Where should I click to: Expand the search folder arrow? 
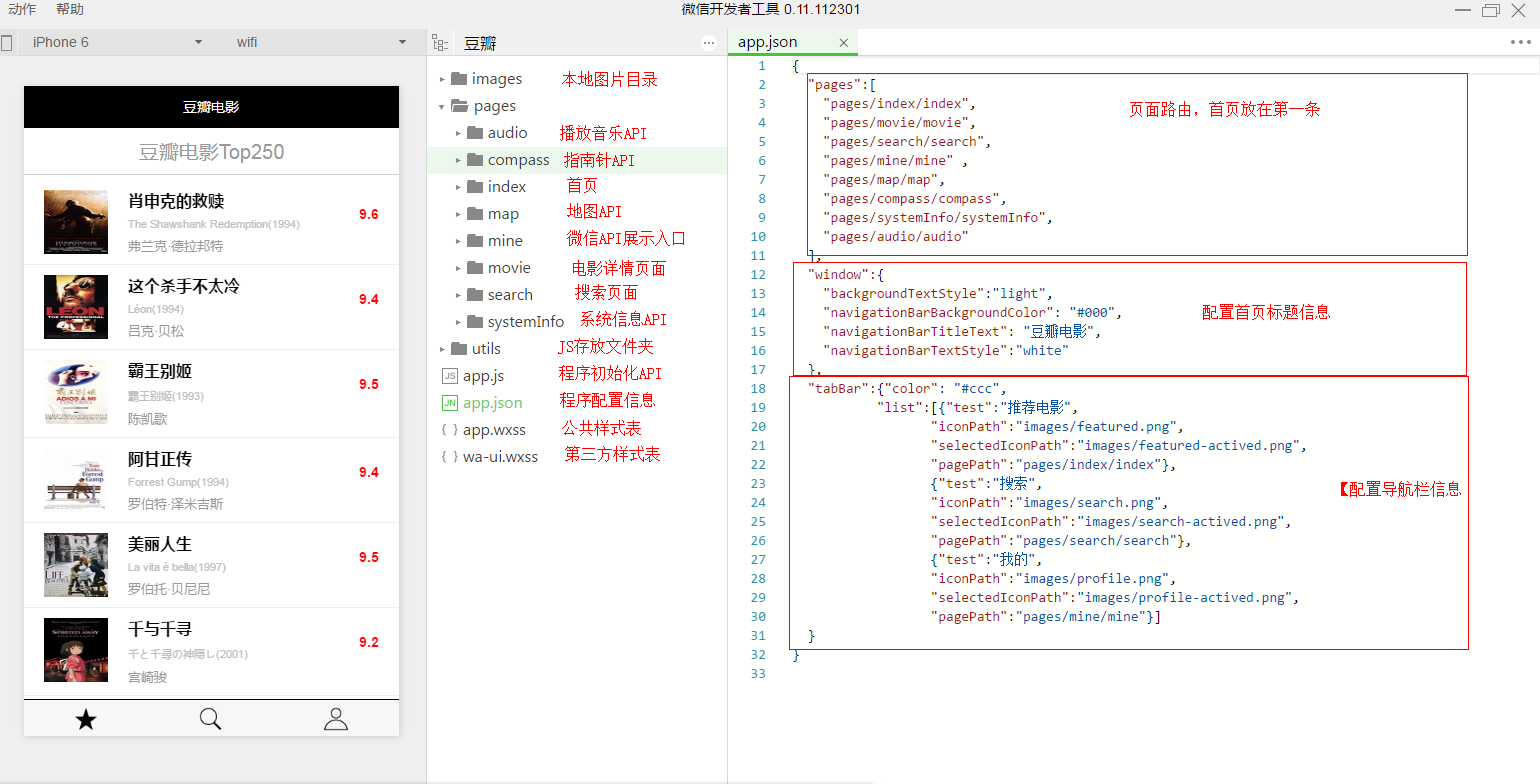point(458,295)
